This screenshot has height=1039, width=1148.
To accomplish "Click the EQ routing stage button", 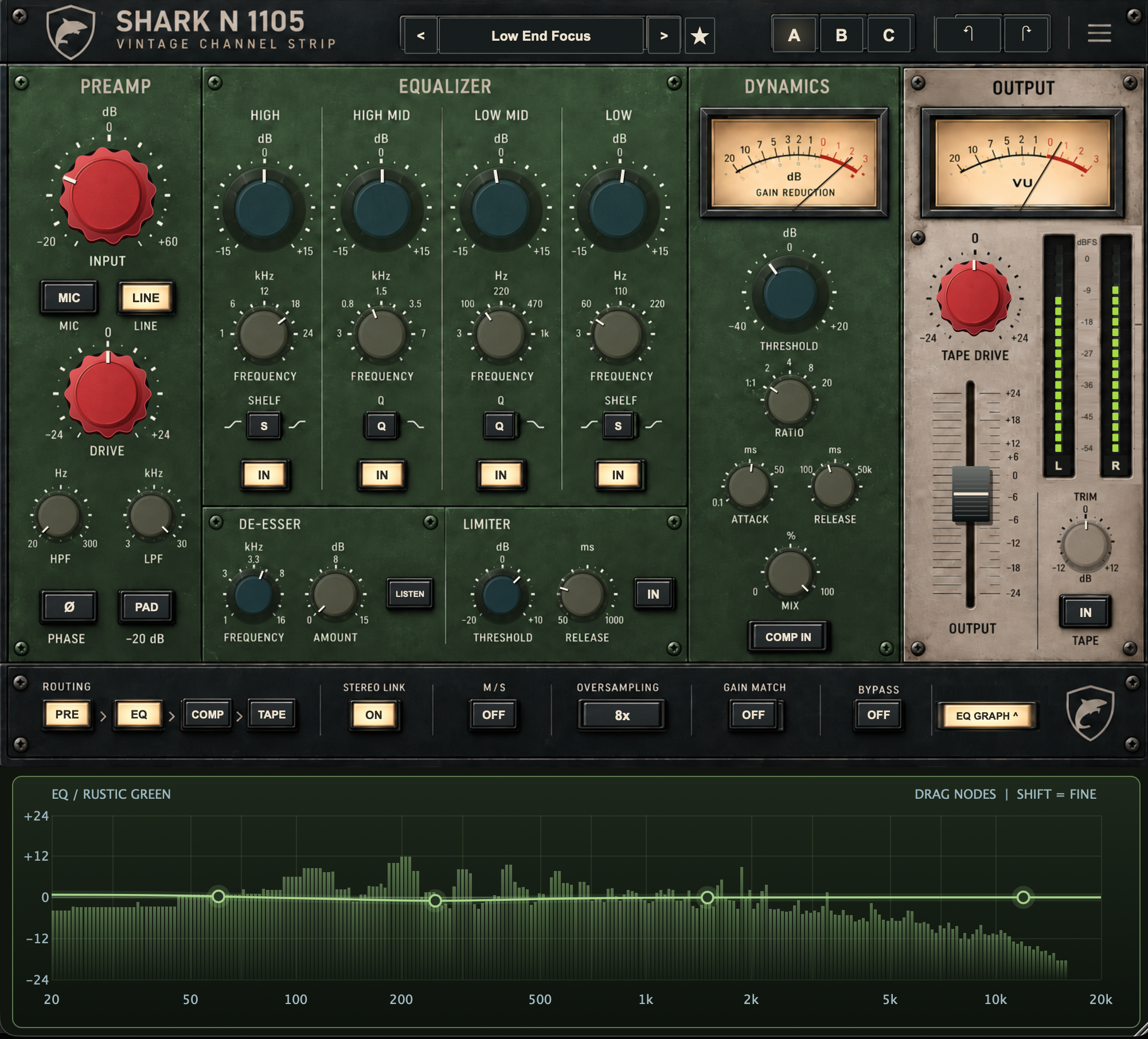I will [139, 714].
